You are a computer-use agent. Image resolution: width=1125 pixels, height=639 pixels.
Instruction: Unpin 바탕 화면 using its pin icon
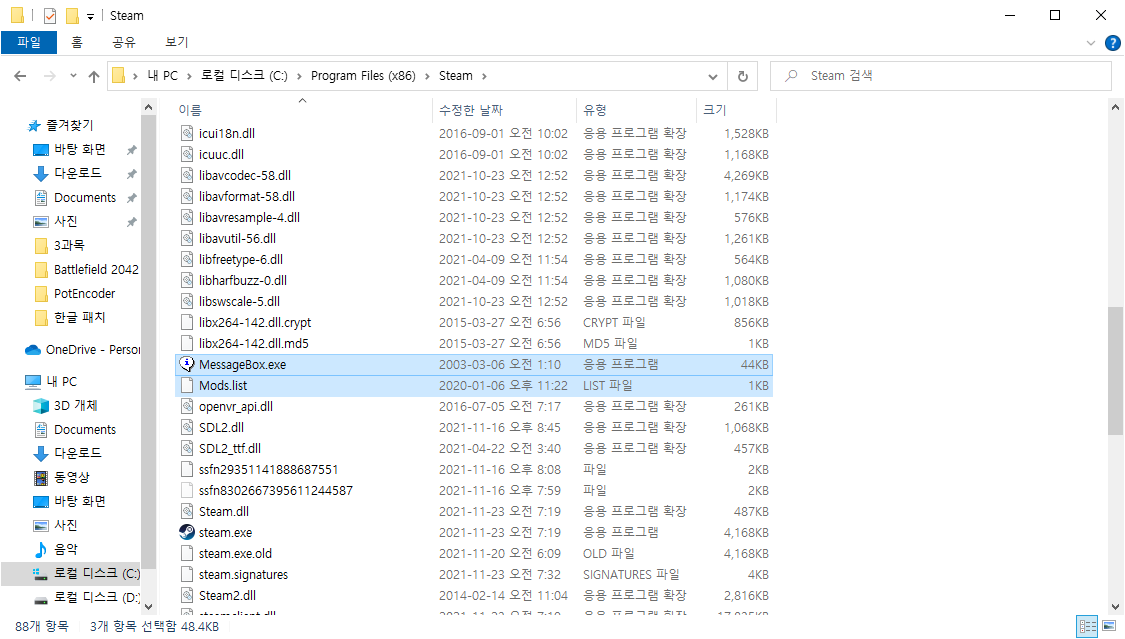(131, 150)
